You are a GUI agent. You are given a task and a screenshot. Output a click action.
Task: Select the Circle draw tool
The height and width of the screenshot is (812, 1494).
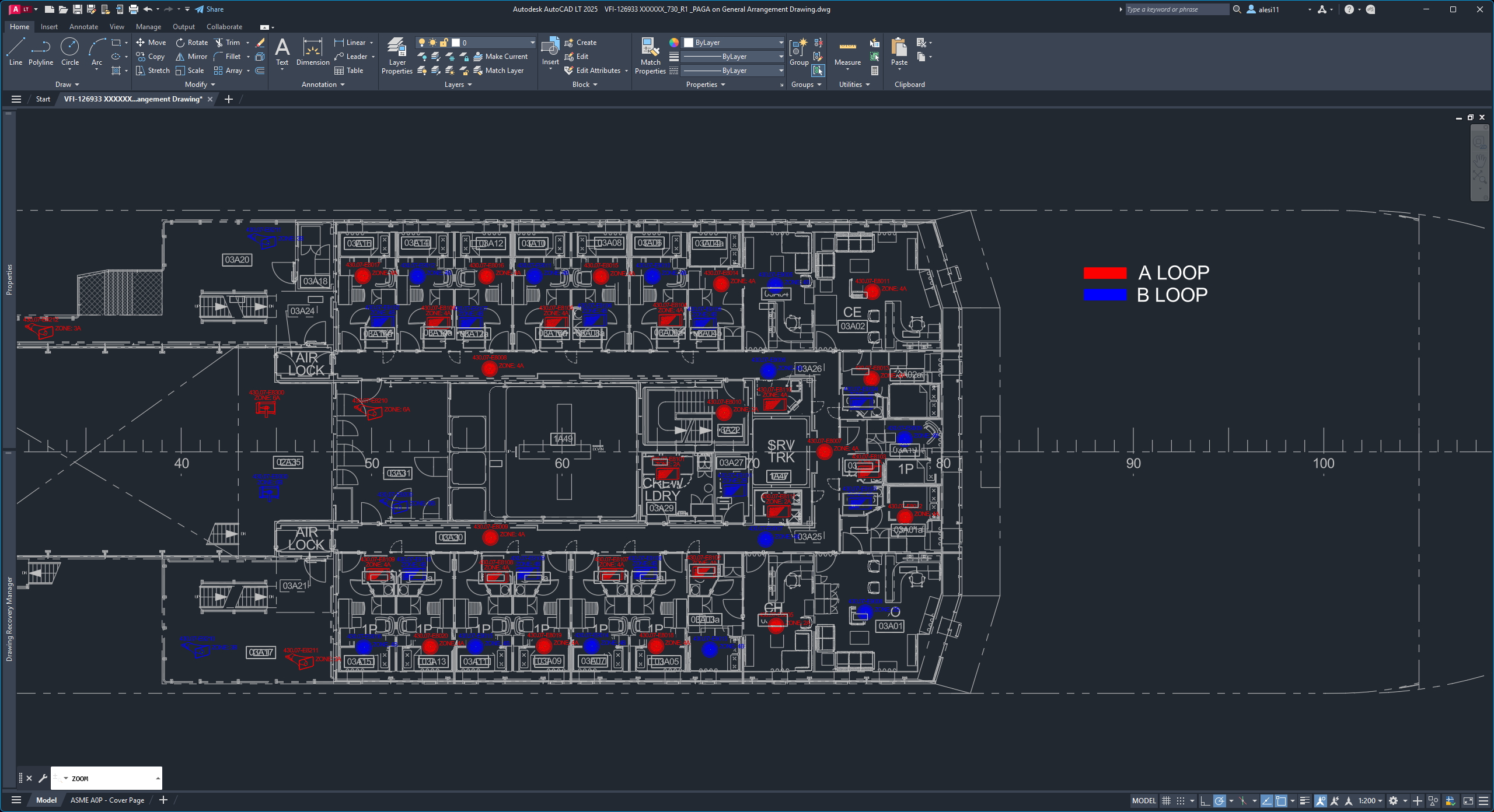tap(69, 50)
